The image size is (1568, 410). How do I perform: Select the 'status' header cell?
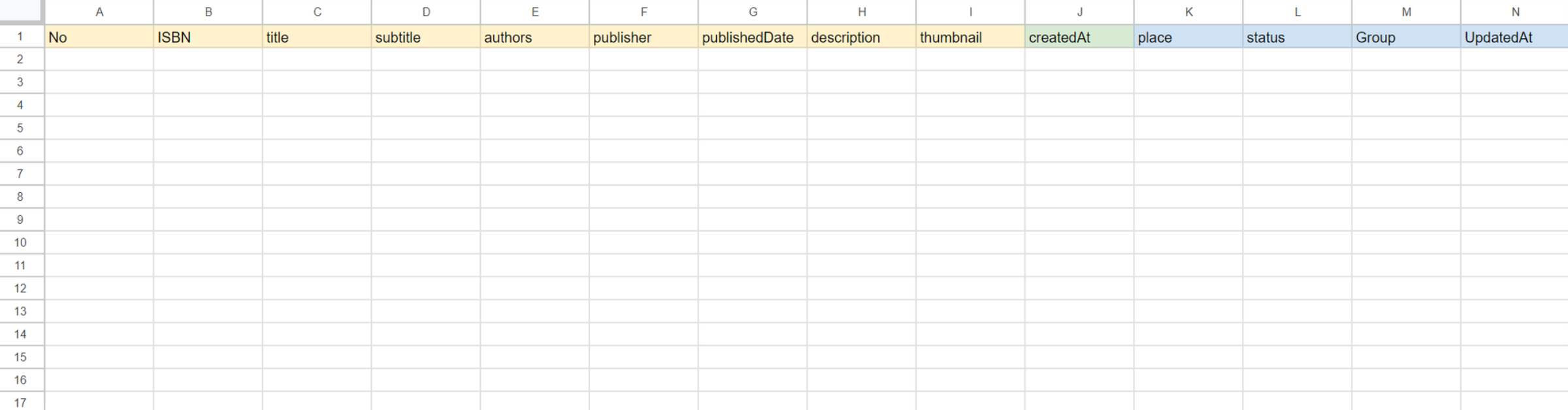coord(1297,37)
